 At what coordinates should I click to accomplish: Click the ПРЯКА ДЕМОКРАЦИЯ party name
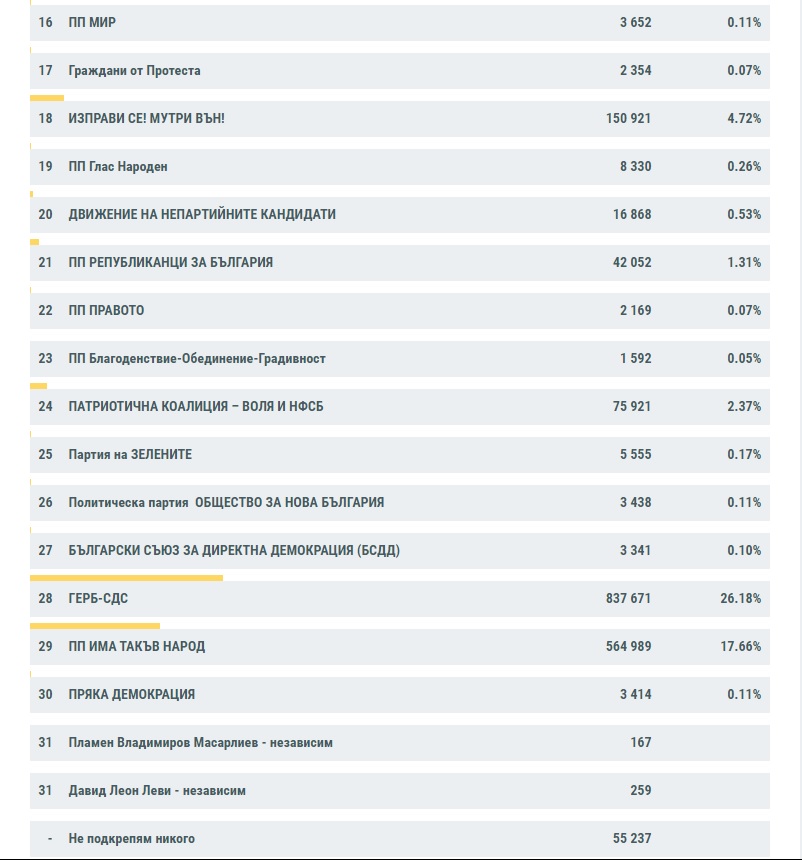coord(131,694)
